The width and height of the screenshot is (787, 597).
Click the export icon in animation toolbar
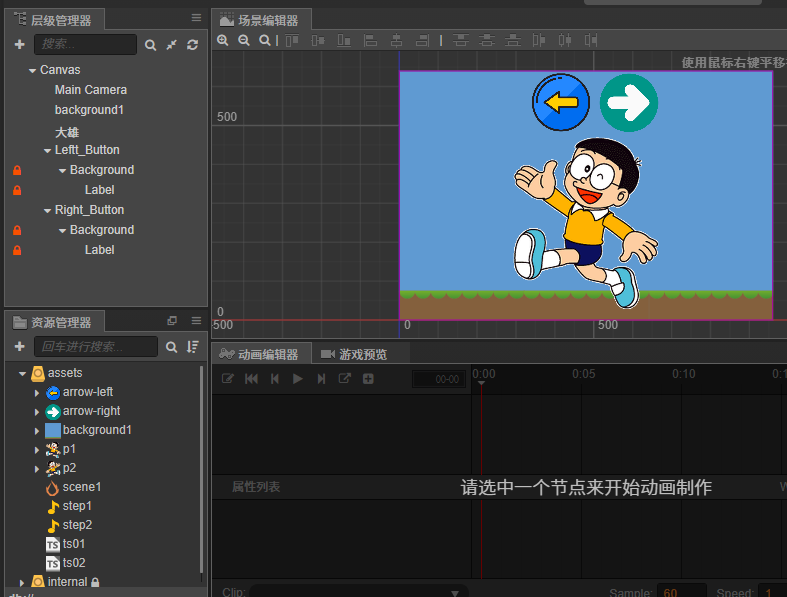[x=344, y=379]
